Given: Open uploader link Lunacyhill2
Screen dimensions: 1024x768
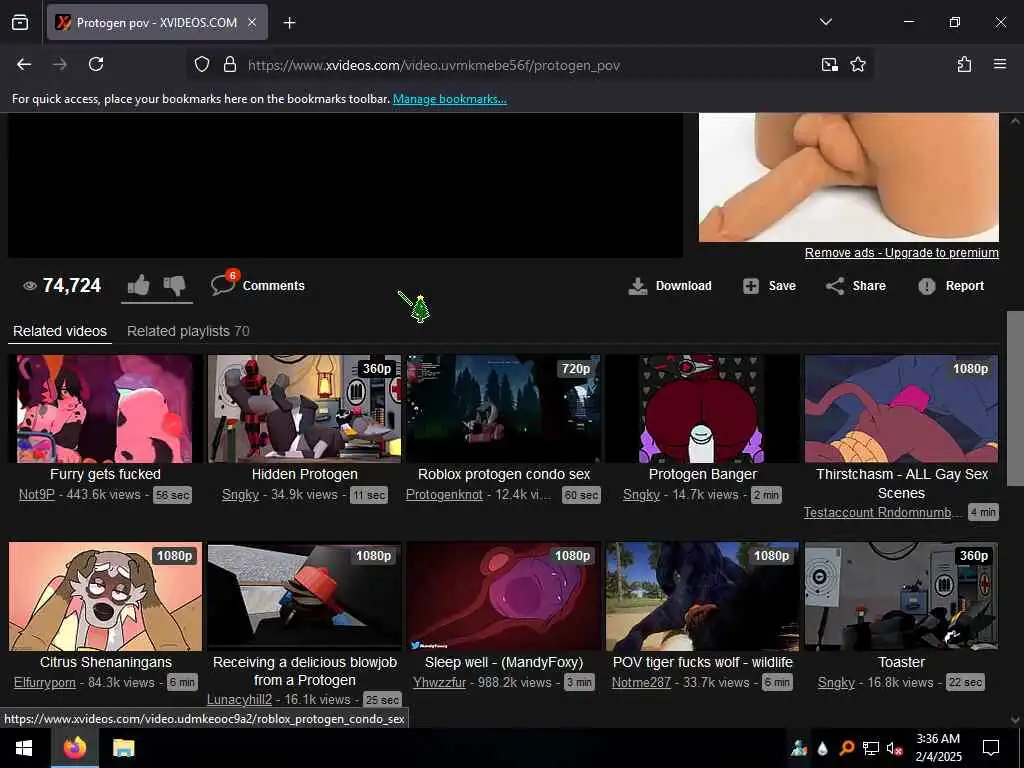Looking at the screenshot, I should point(239,699).
